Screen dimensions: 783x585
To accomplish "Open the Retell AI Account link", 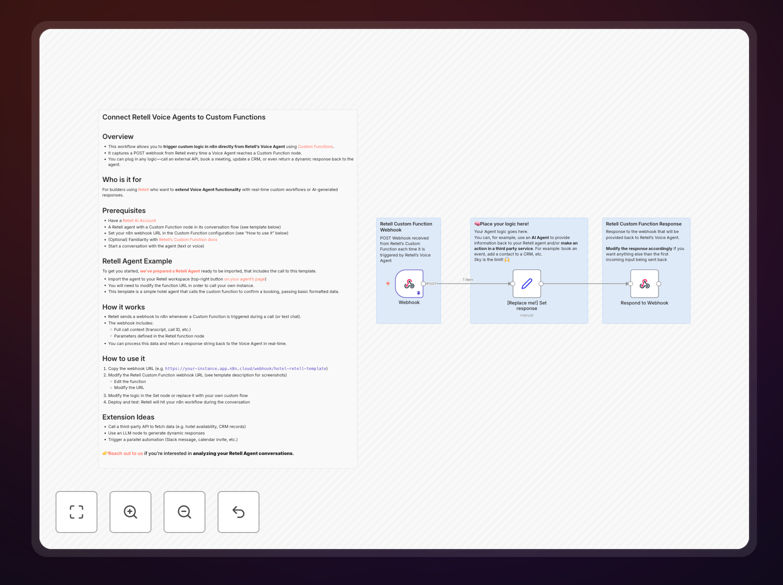I will (x=139, y=220).
